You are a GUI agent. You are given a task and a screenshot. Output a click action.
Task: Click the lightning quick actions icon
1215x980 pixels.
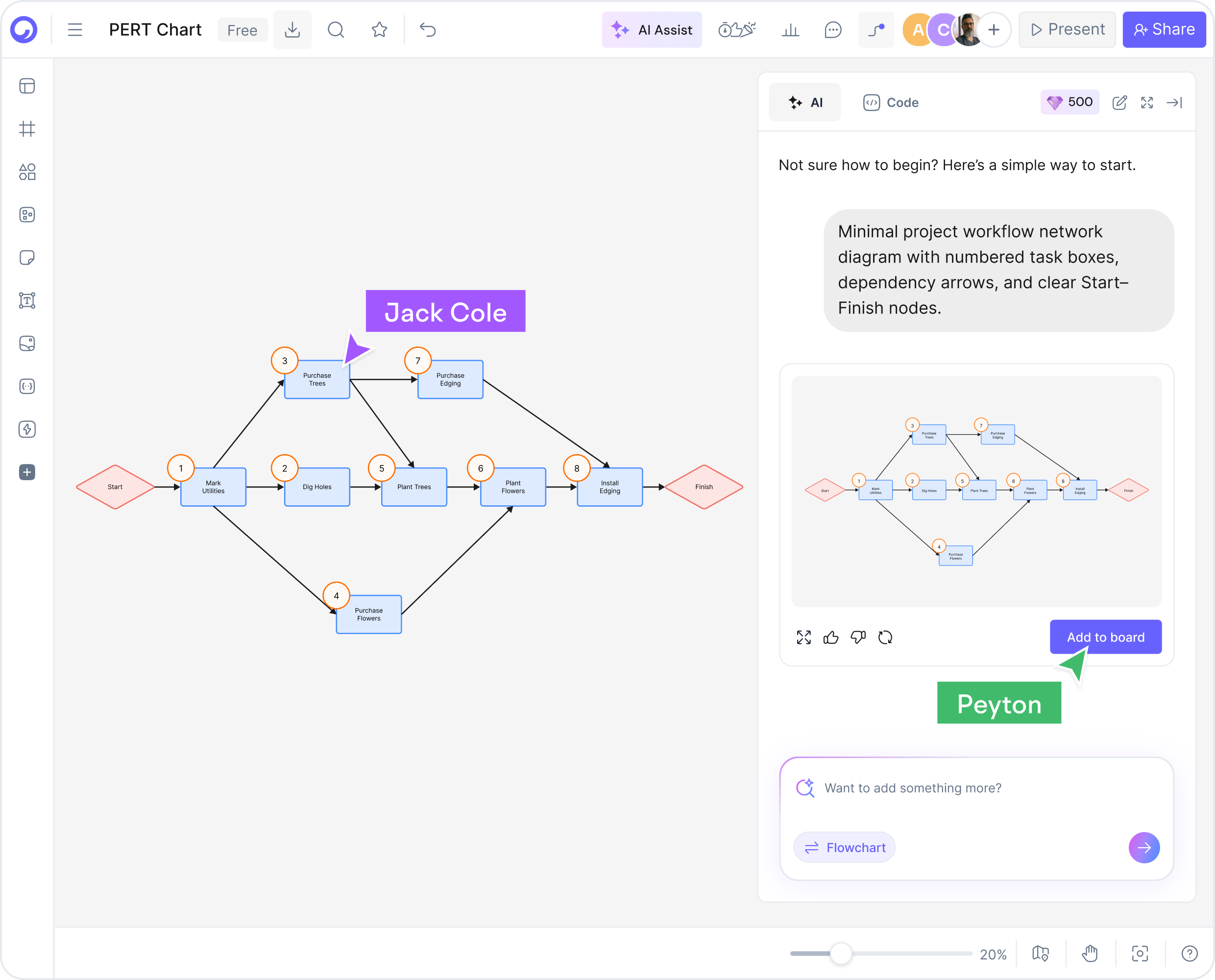tap(27, 429)
